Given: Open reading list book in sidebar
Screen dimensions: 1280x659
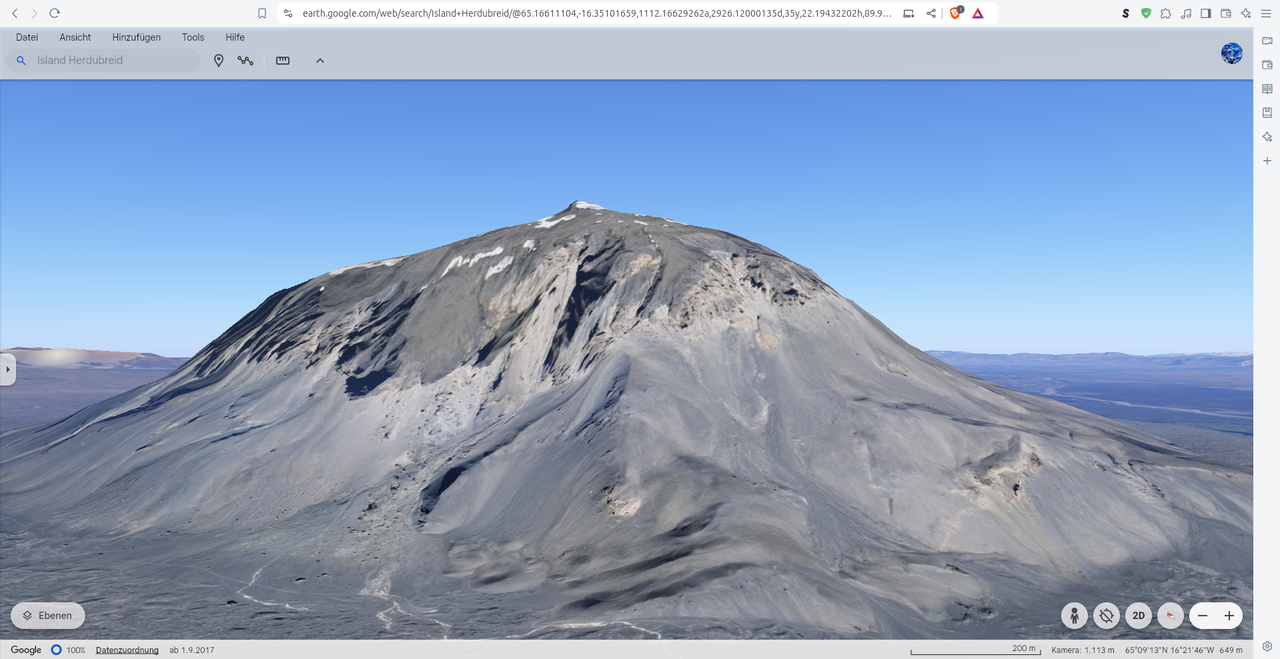Looking at the screenshot, I should pos(1267,88).
